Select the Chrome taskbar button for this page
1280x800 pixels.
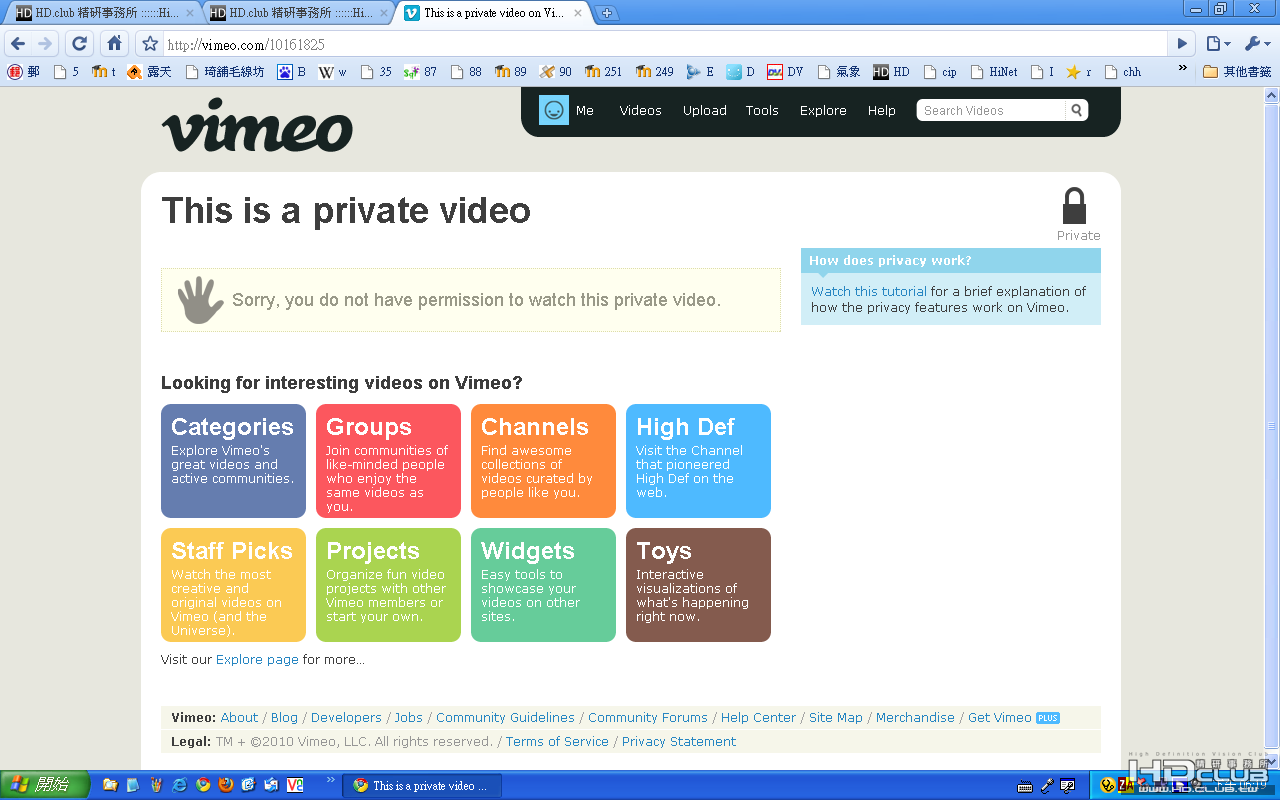(x=422, y=786)
